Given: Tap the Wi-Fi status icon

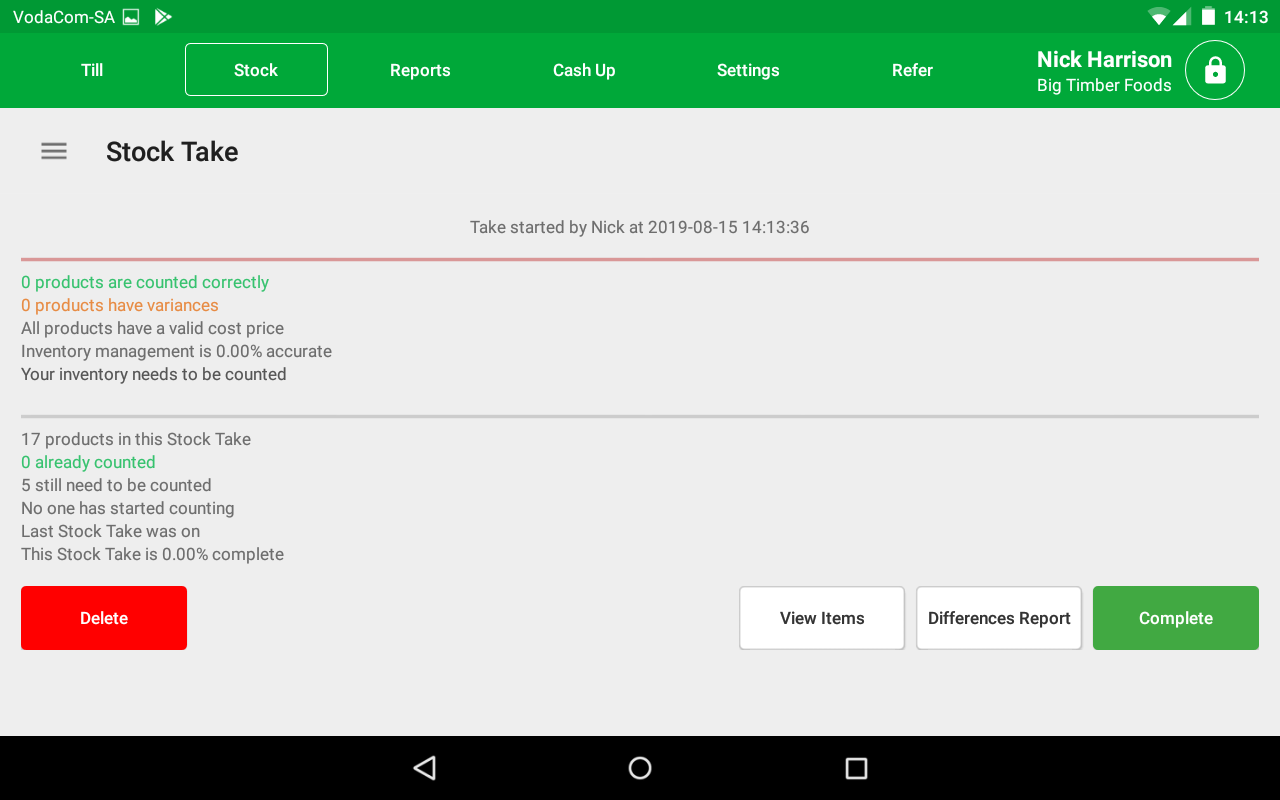Looking at the screenshot, I should point(1159,17).
